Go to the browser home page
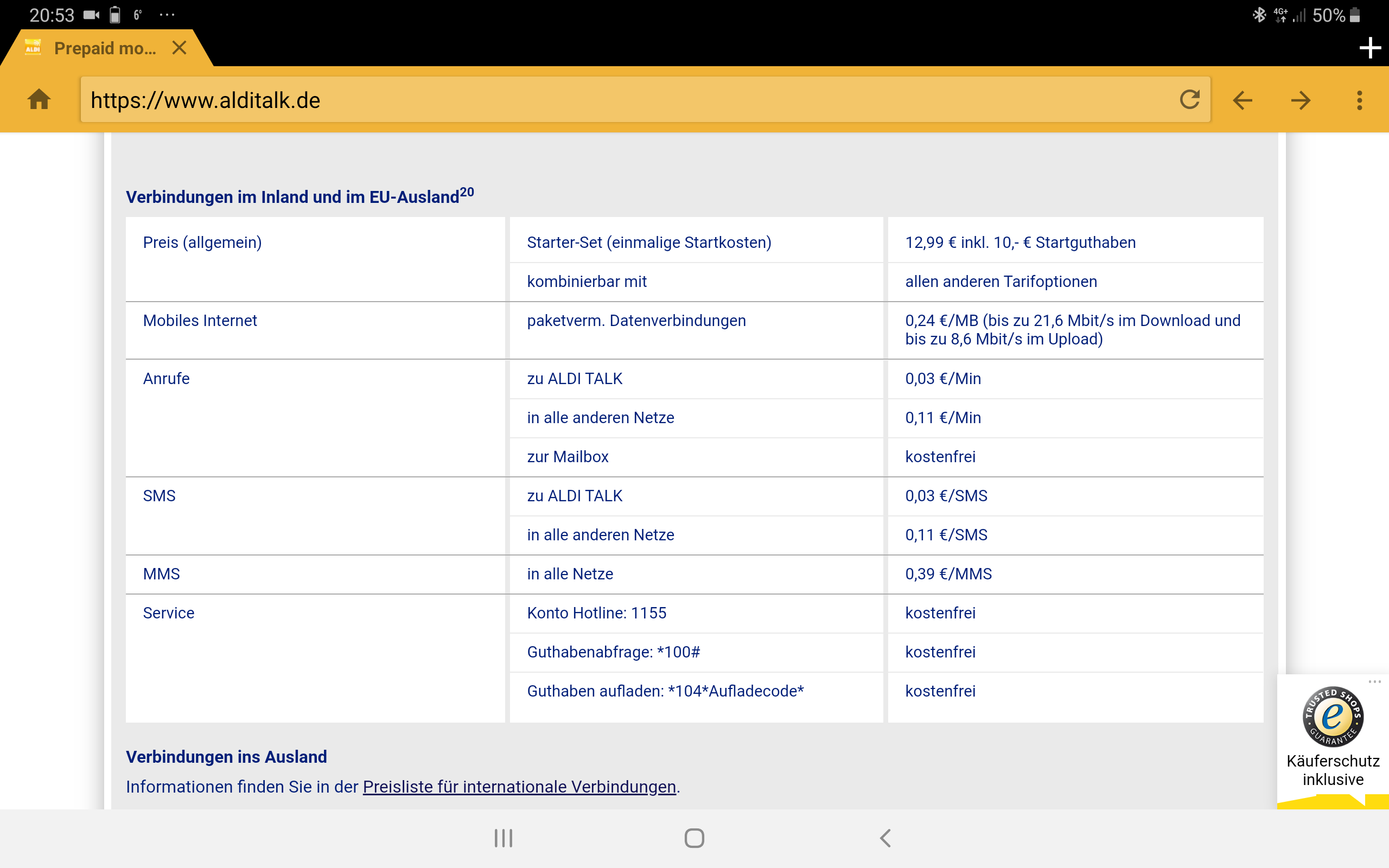 pos(39,99)
